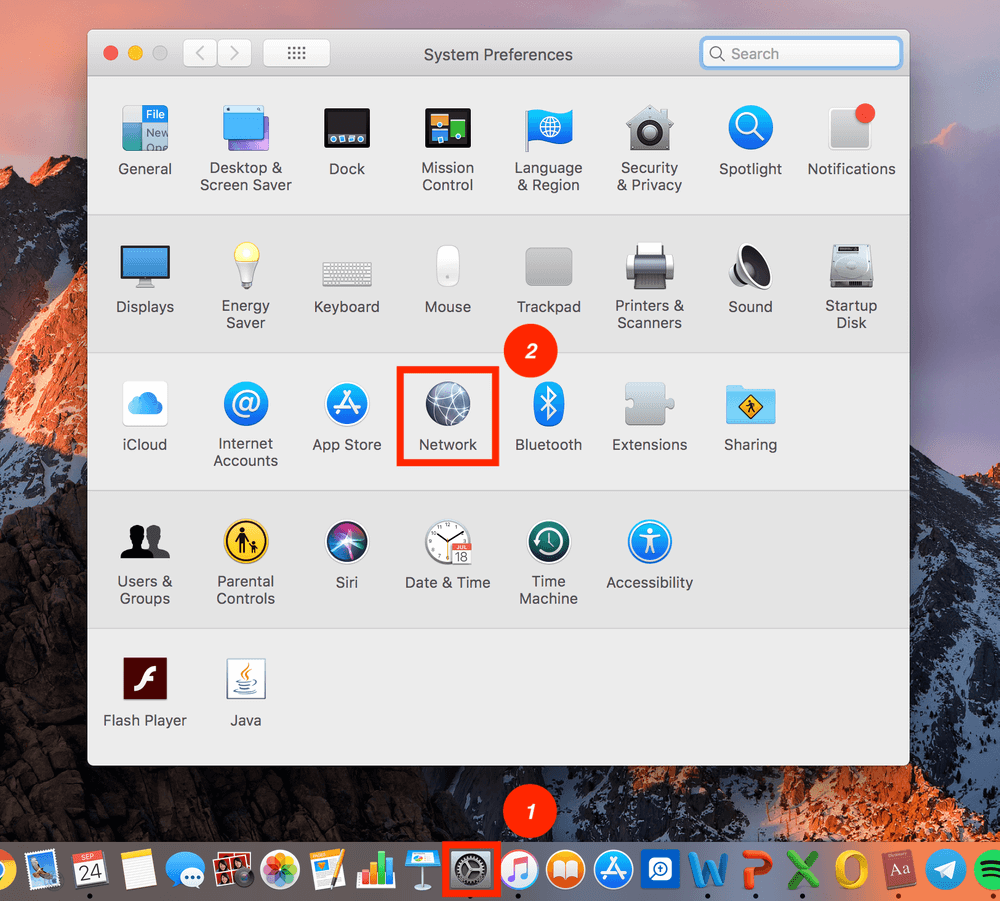Open Keynote from the Dock
The image size is (1000, 901).
click(422, 869)
